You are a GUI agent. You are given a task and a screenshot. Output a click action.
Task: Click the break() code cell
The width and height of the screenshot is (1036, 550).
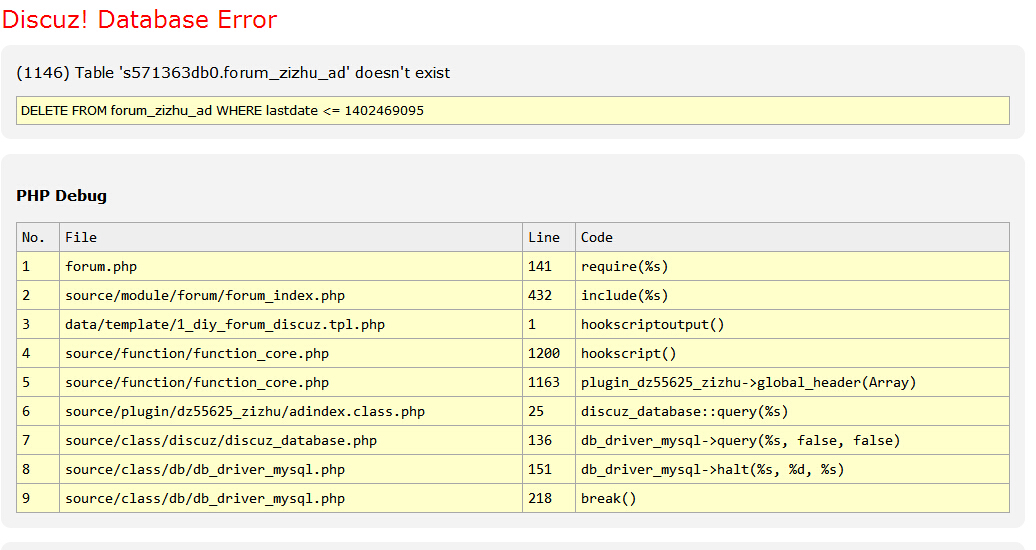pyautogui.click(x=792, y=498)
